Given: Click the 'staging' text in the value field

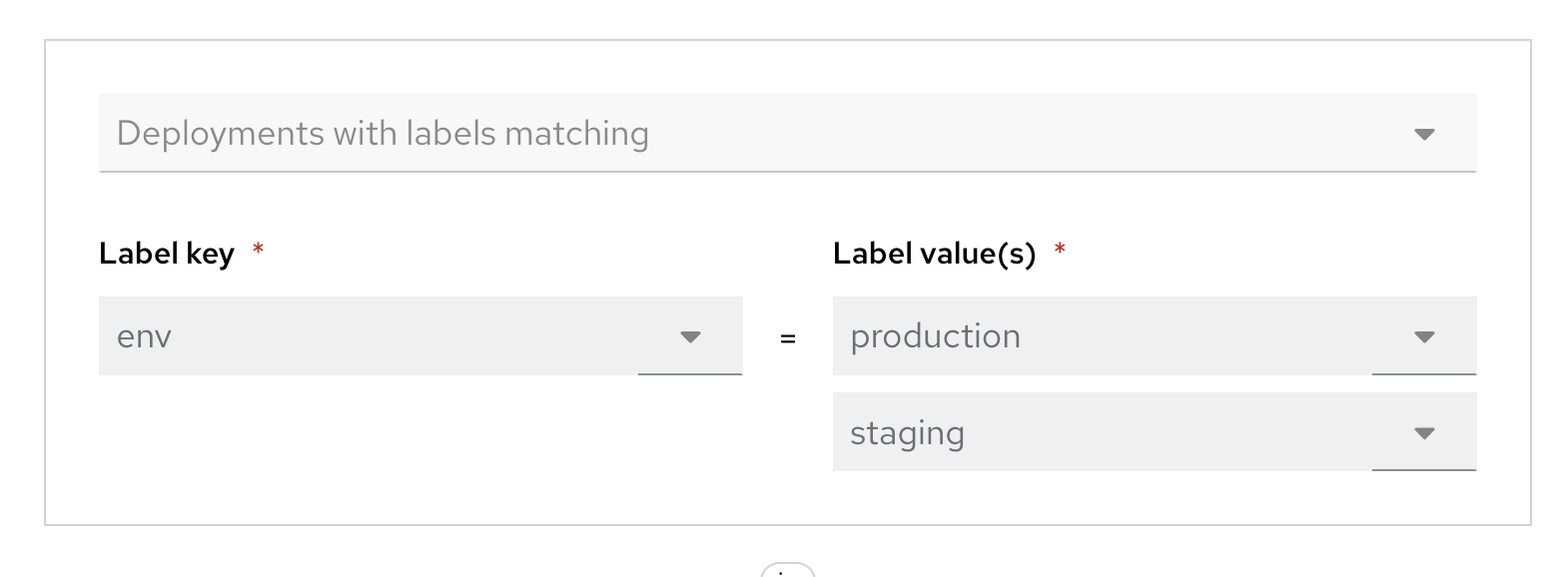Looking at the screenshot, I should pos(907,434).
